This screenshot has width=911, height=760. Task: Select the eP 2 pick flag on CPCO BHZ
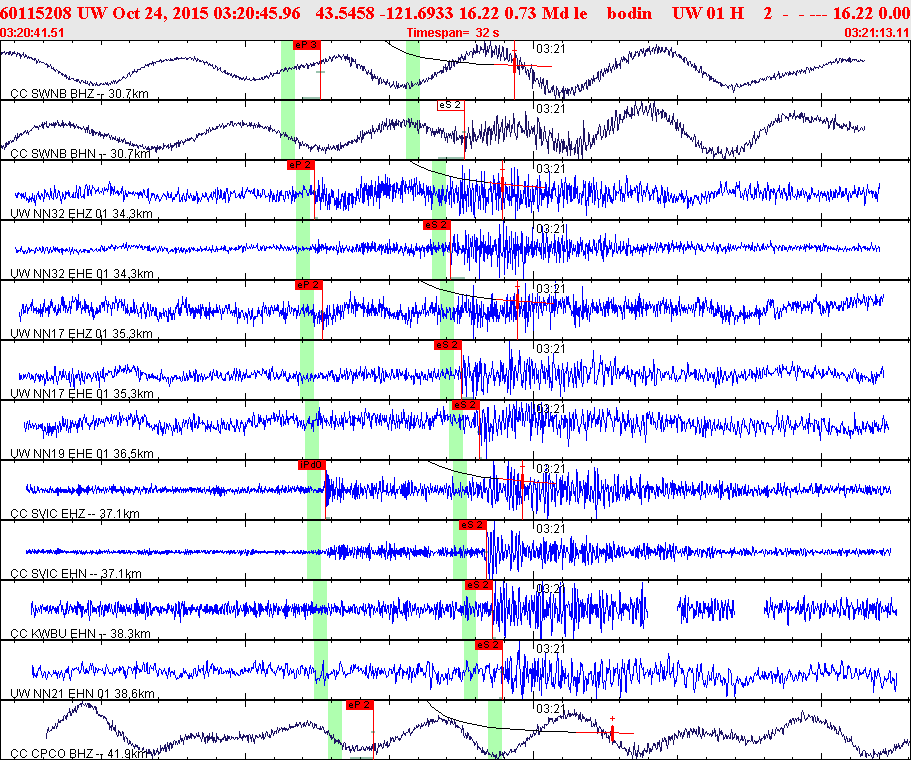[359, 705]
